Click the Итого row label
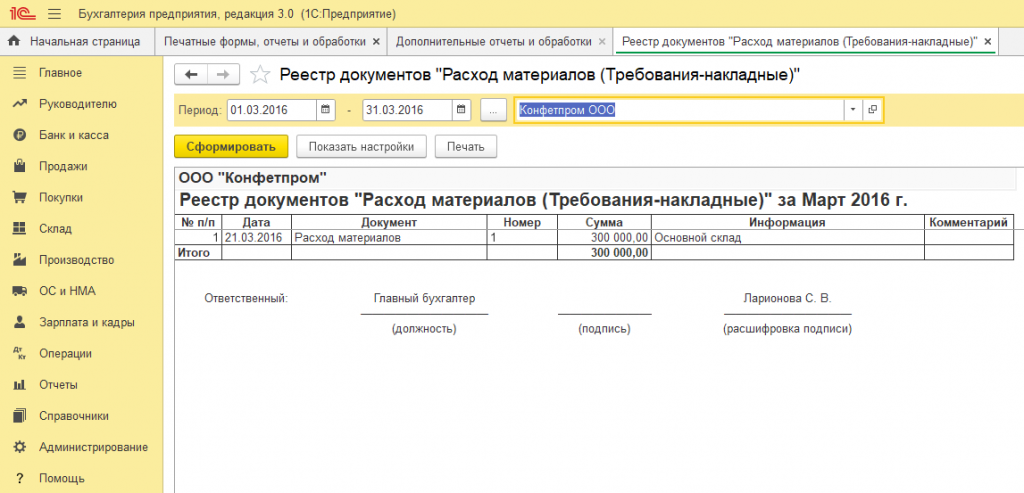1024x493 pixels. (x=193, y=253)
